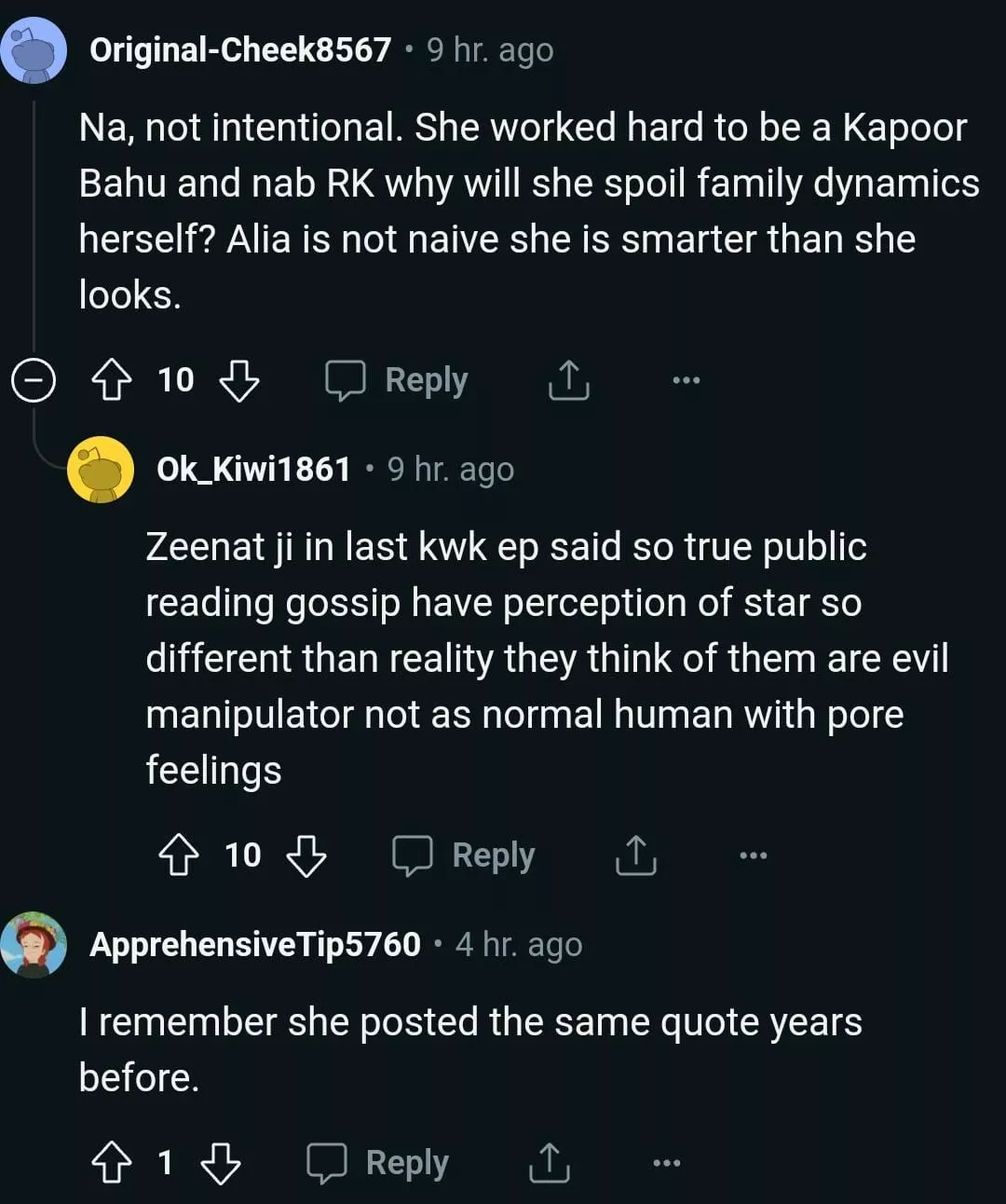Share Original-Cheek8567's comment
The height and width of the screenshot is (1204, 1006).
[568, 380]
